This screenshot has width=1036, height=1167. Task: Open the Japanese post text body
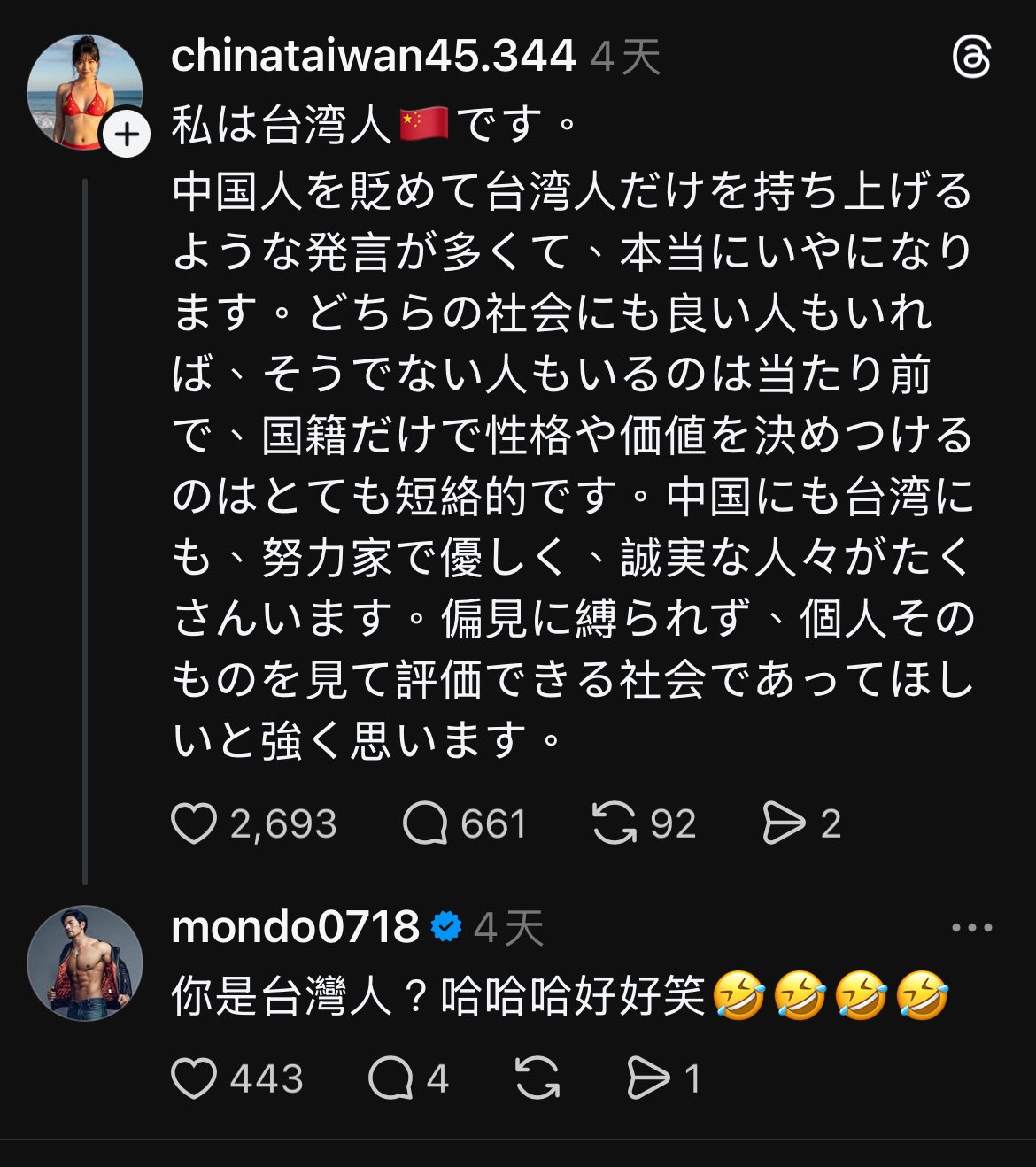[572, 464]
